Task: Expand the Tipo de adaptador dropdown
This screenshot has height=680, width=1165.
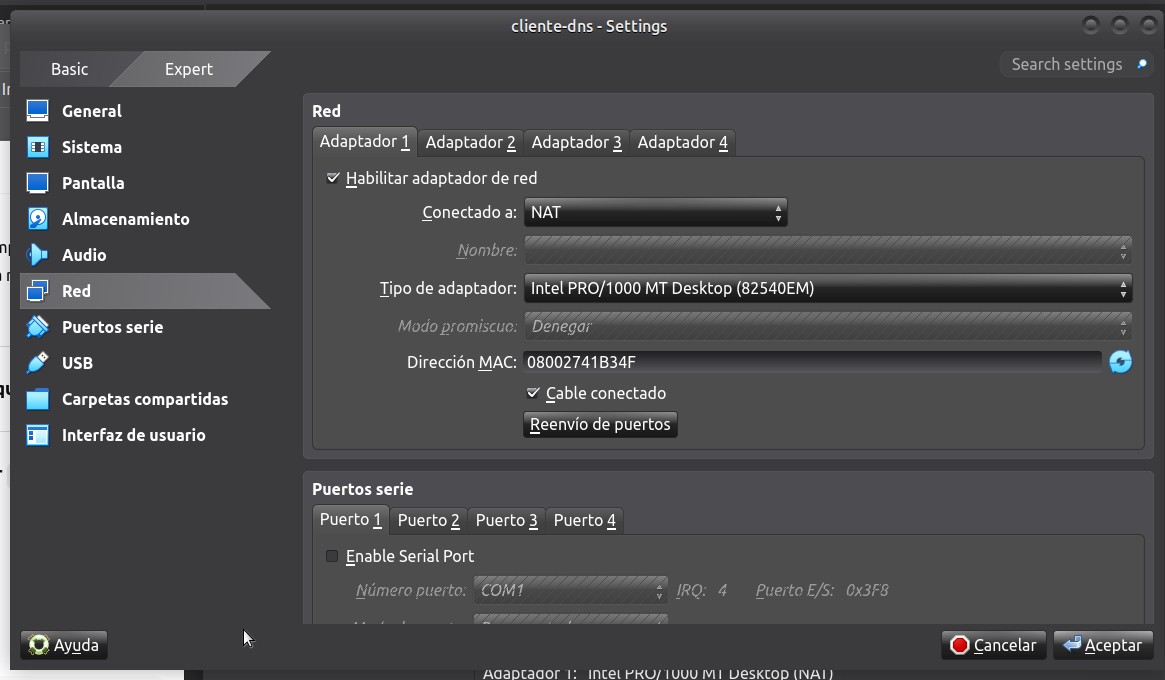Action: pyautogui.click(x=827, y=289)
